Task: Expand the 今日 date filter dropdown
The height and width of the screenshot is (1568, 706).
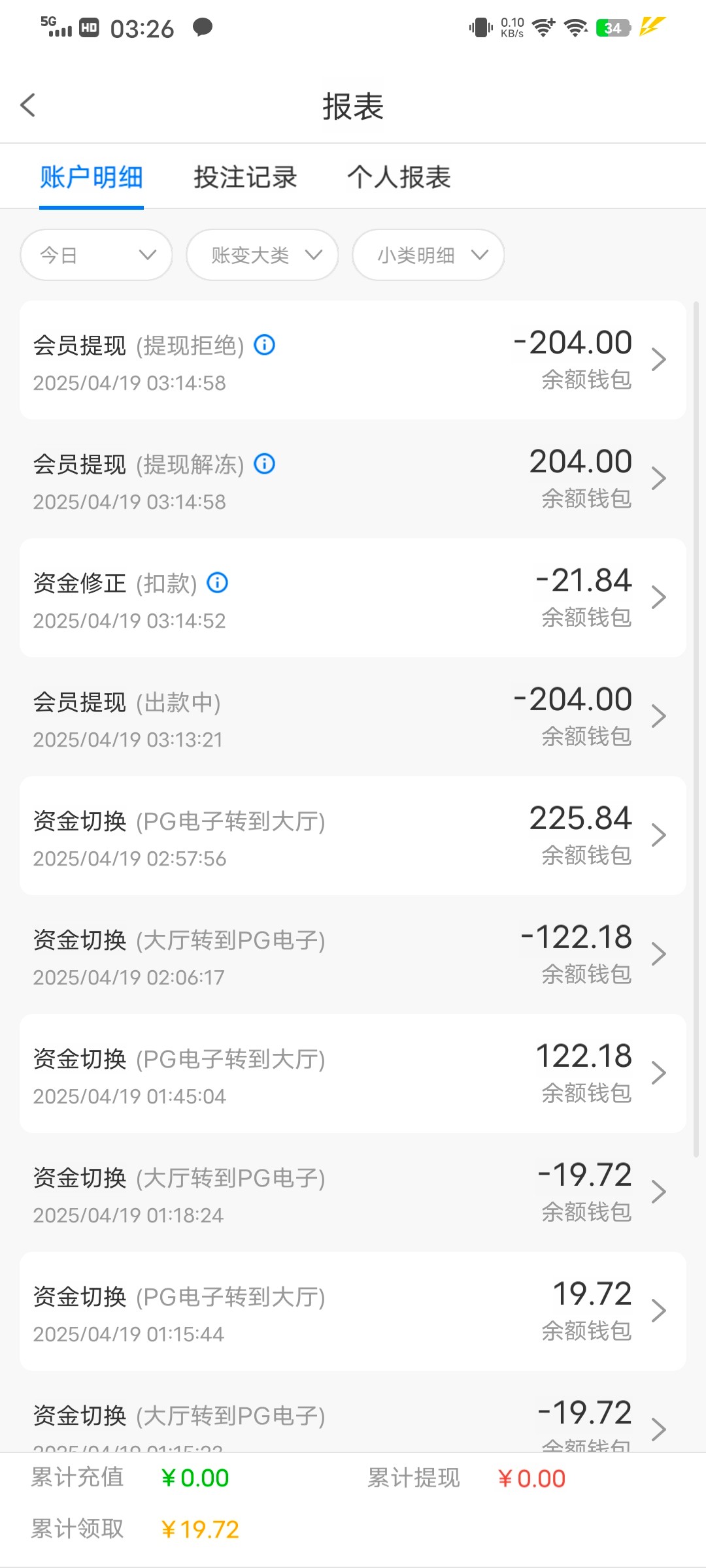Action: [96, 255]
